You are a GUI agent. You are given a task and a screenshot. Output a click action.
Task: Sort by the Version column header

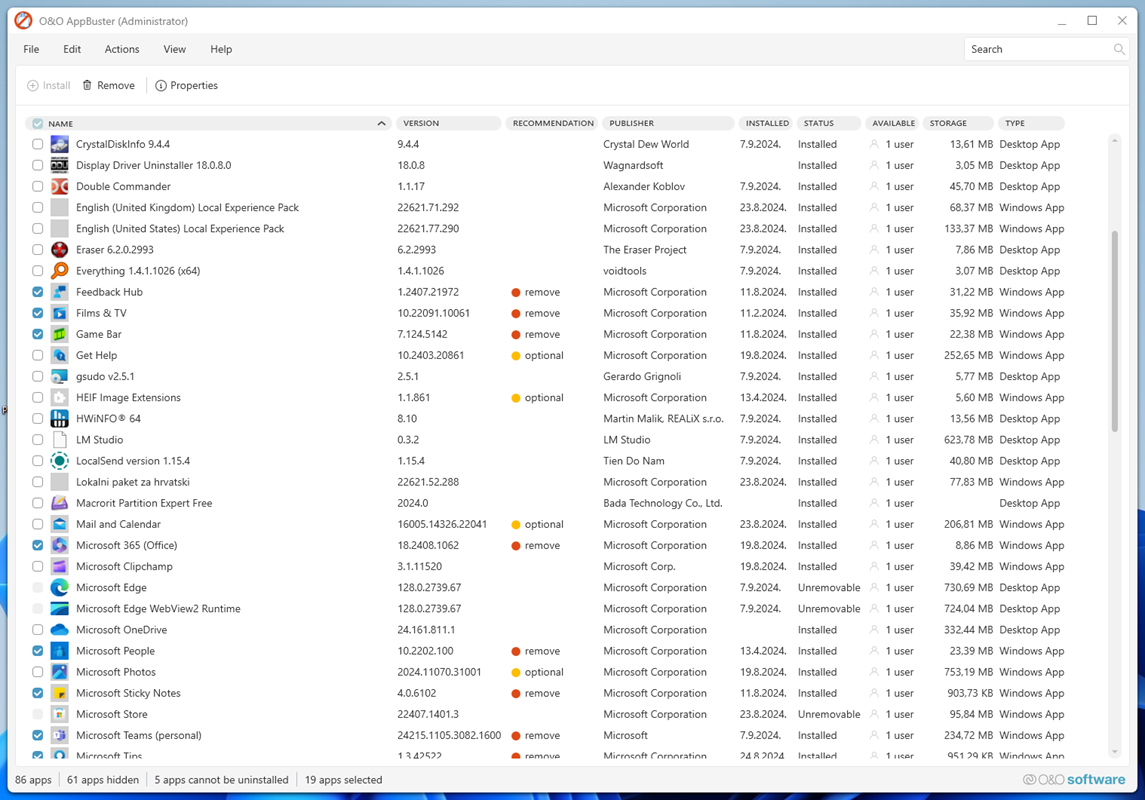(x=448, y=123)
